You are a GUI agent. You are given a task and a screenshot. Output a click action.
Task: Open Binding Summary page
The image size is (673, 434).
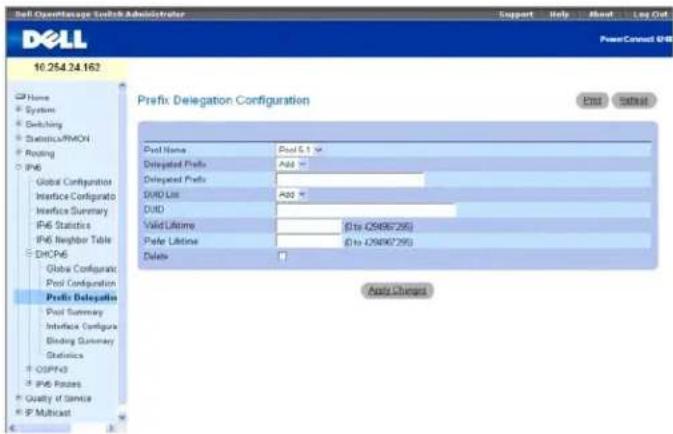tap(80, 341)
